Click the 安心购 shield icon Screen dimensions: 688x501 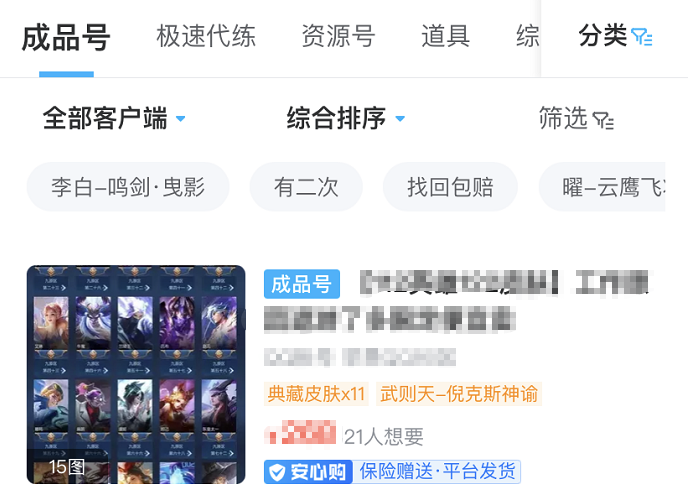pyautogui.click(x=277, y=472)
